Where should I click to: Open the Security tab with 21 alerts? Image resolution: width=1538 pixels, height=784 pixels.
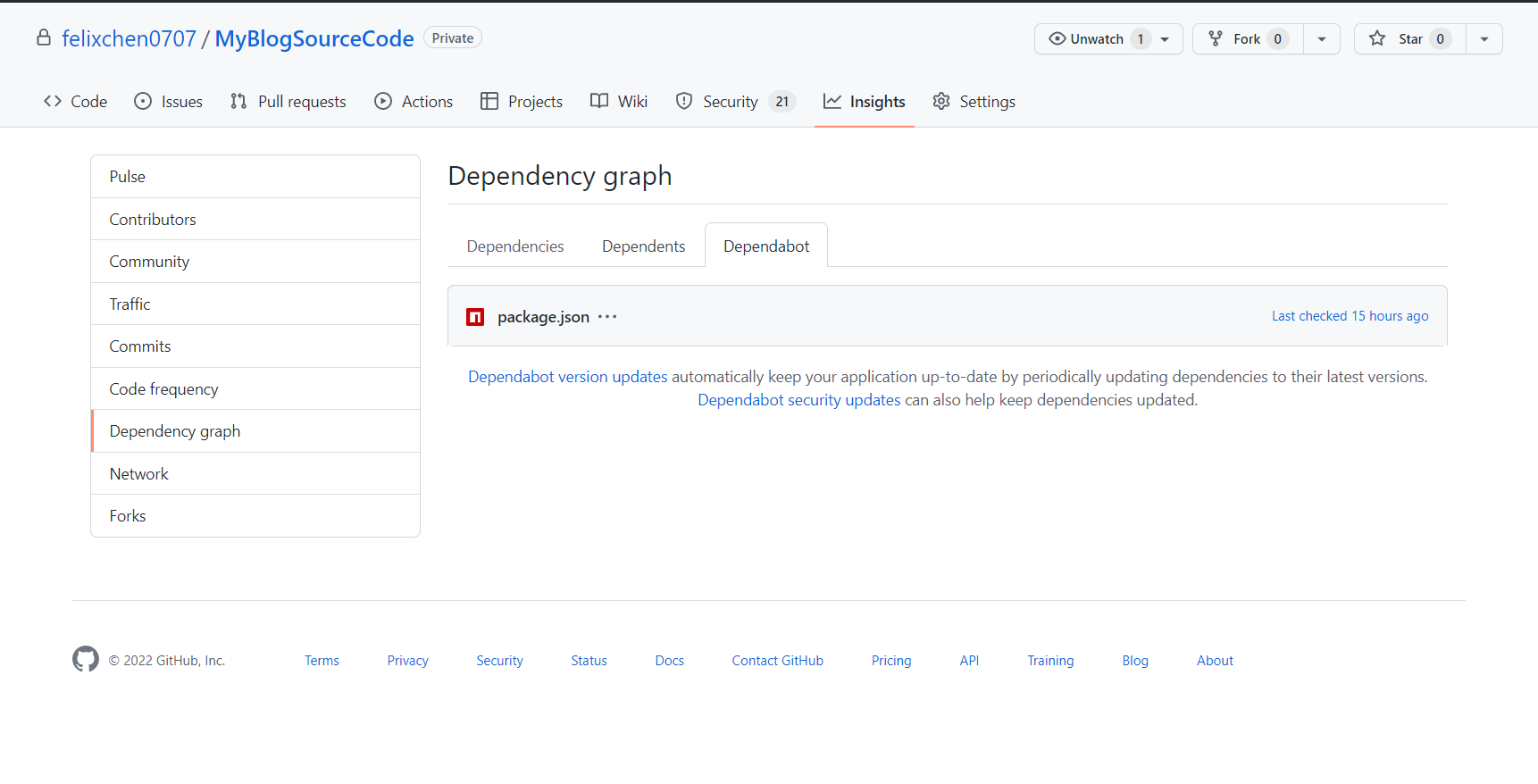(736, 102)
